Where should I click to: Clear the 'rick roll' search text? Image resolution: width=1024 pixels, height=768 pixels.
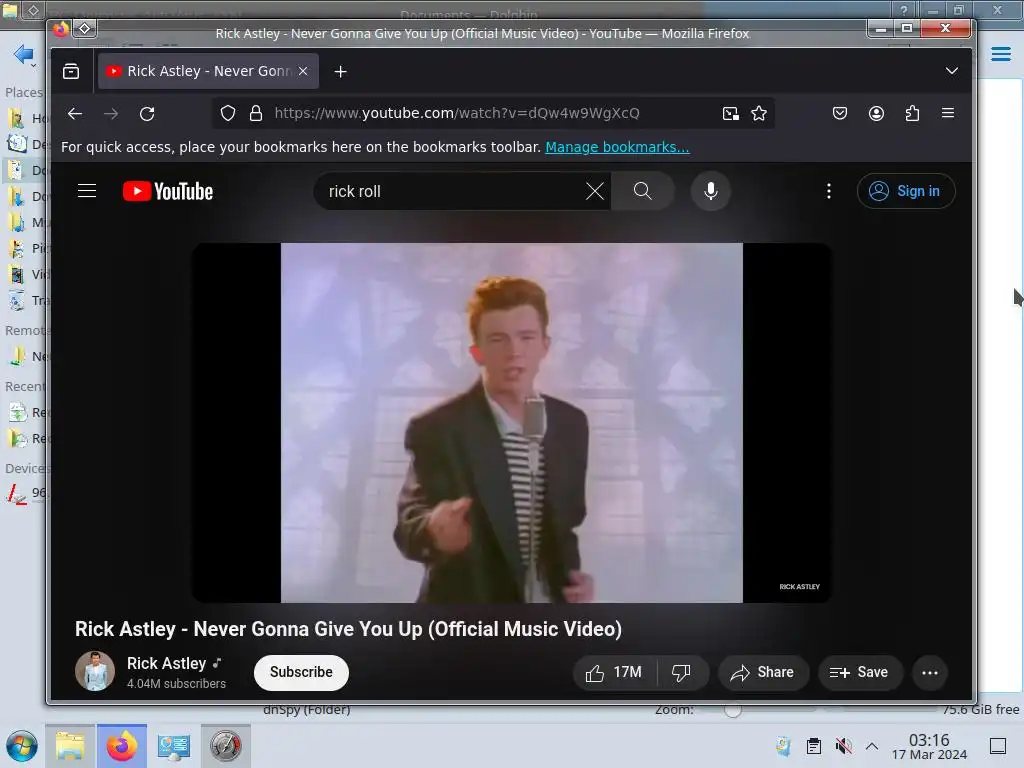[x=594, y=191]
